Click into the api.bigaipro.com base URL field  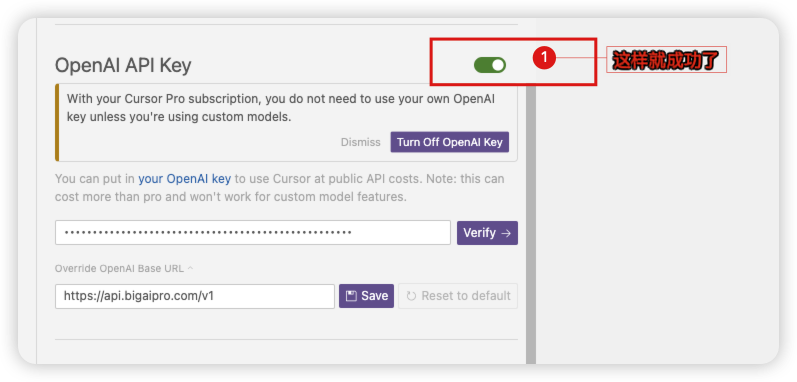[195, 296]
